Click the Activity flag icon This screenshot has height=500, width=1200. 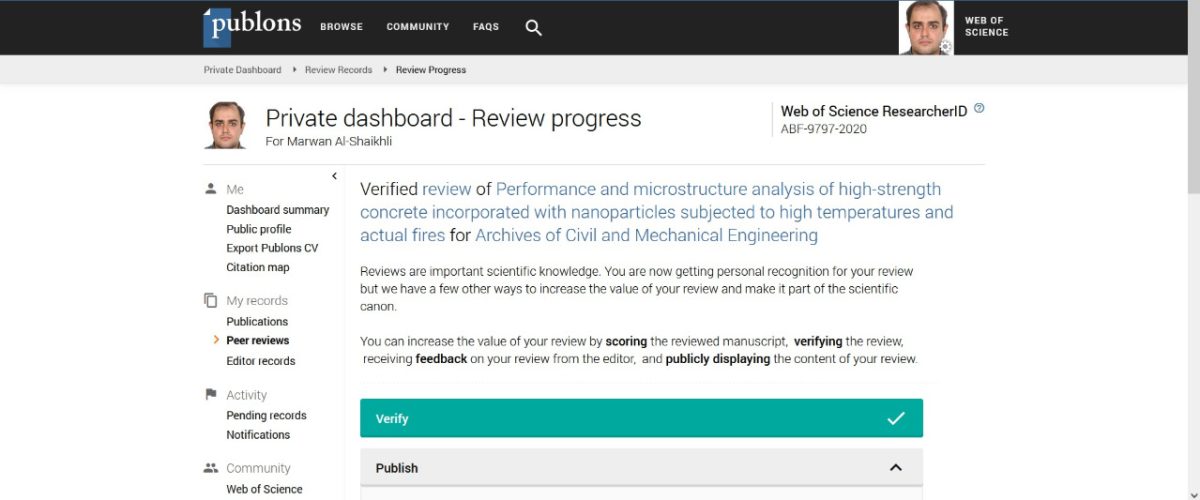tap(210, 394)
